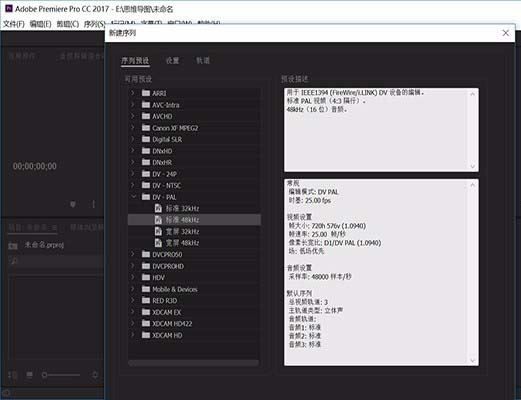Click the DVCPRO50 folder icon
The width and height of the screenshot is (521, 400).
146,254
